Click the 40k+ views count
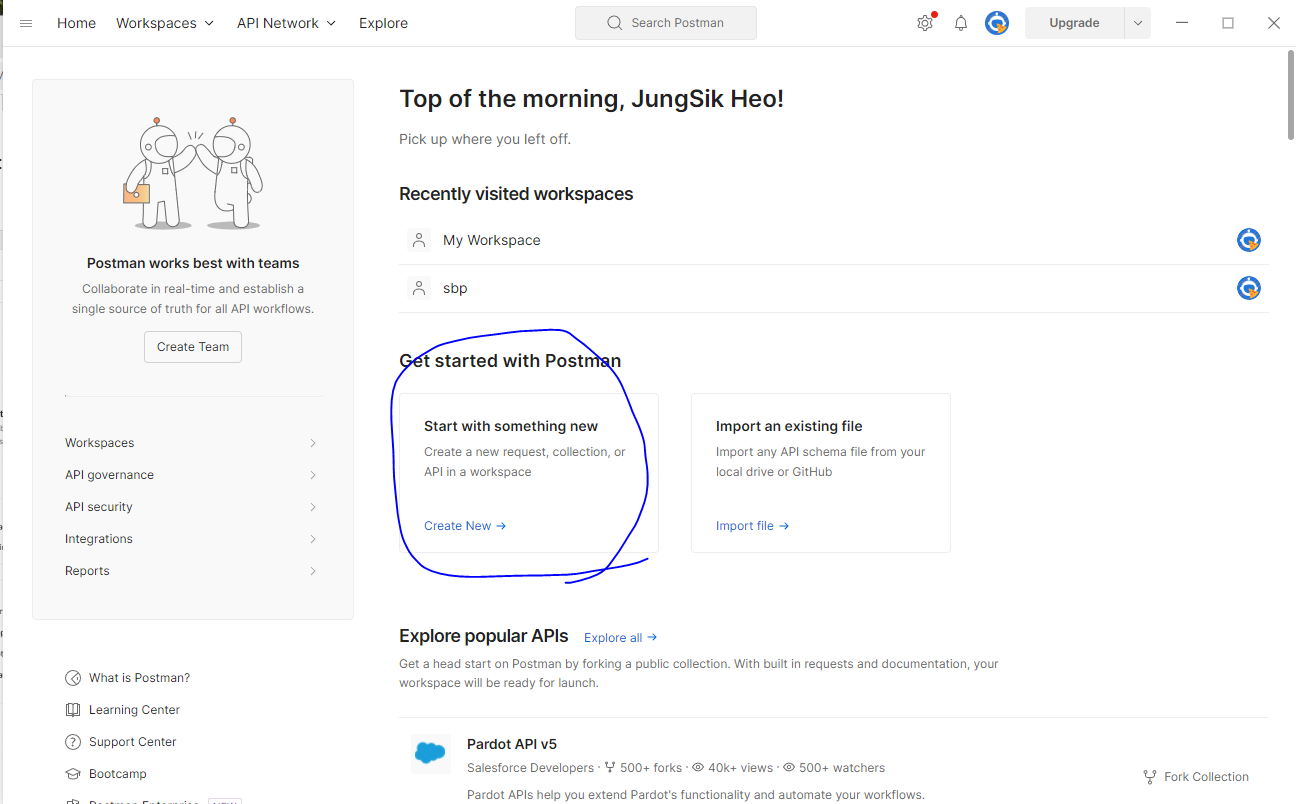This screenshot has width=1296, height=804. pos(733,768)
